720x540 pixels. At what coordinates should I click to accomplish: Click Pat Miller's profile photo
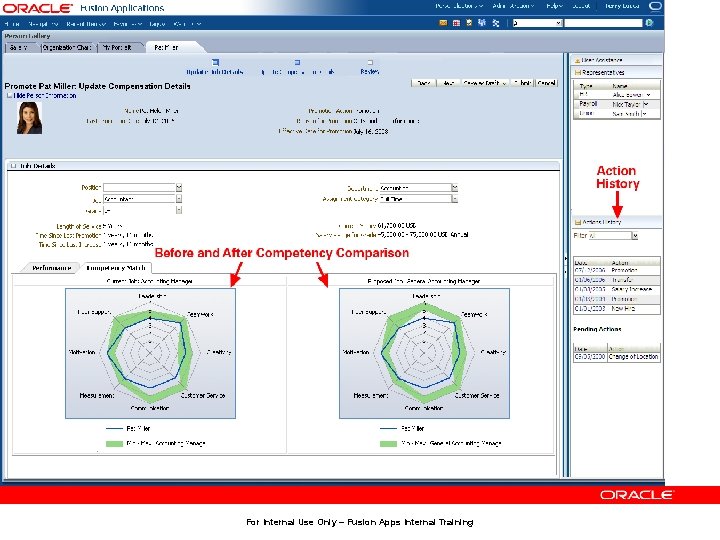tap(29, 118)
